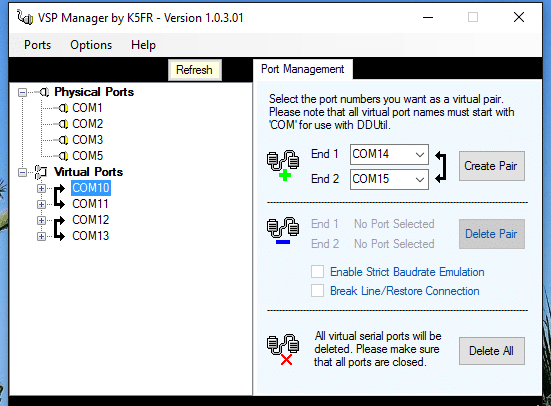The image size is (551, 406).
Task: Click the delete-pair icon with blue minus
Action: (283, 230)
